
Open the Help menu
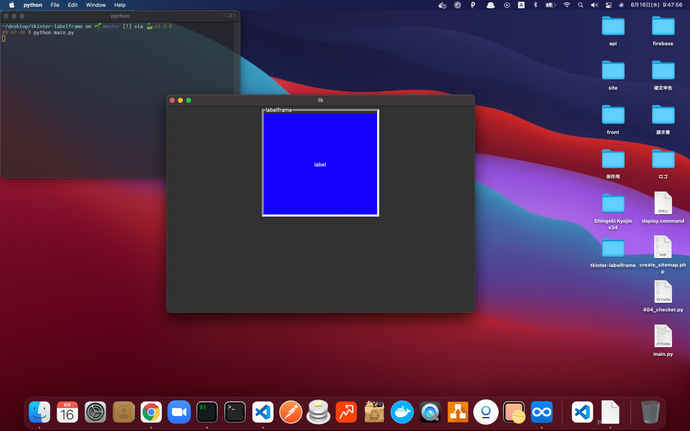[120, 5]
